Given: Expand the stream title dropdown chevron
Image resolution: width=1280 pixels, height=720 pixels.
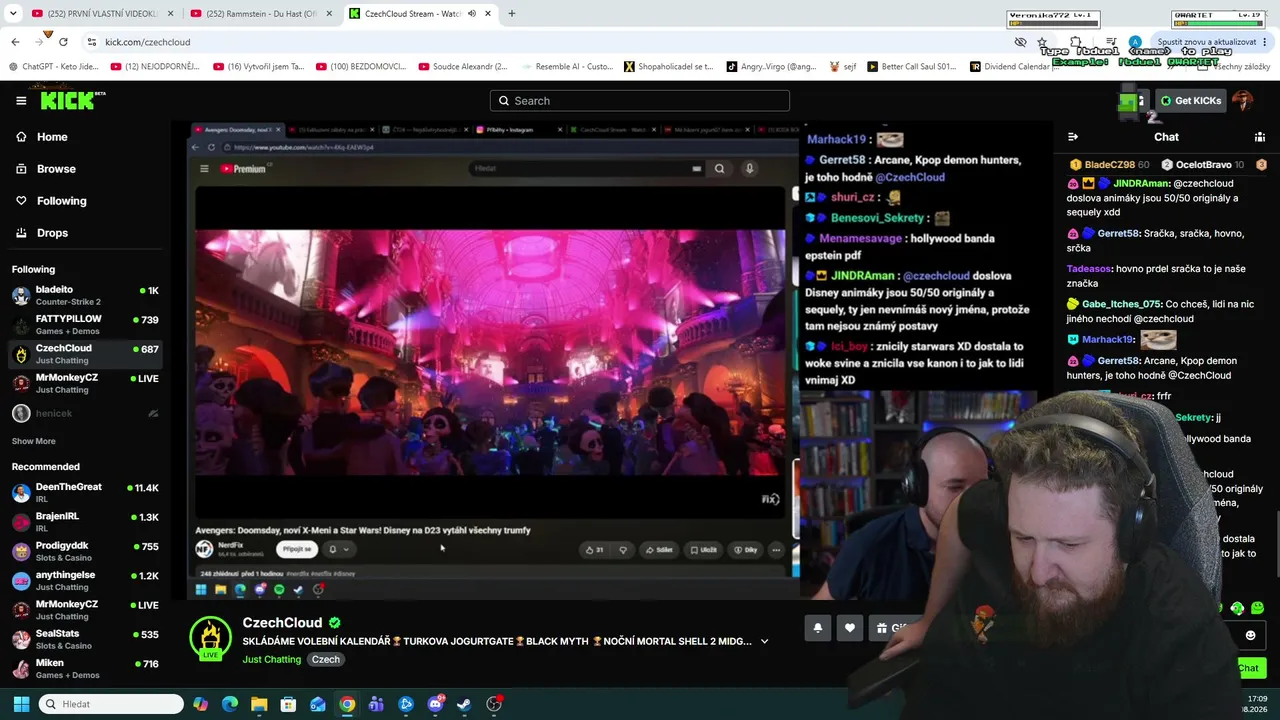Looking at the screenshot, I should click(x=764, y=641).
